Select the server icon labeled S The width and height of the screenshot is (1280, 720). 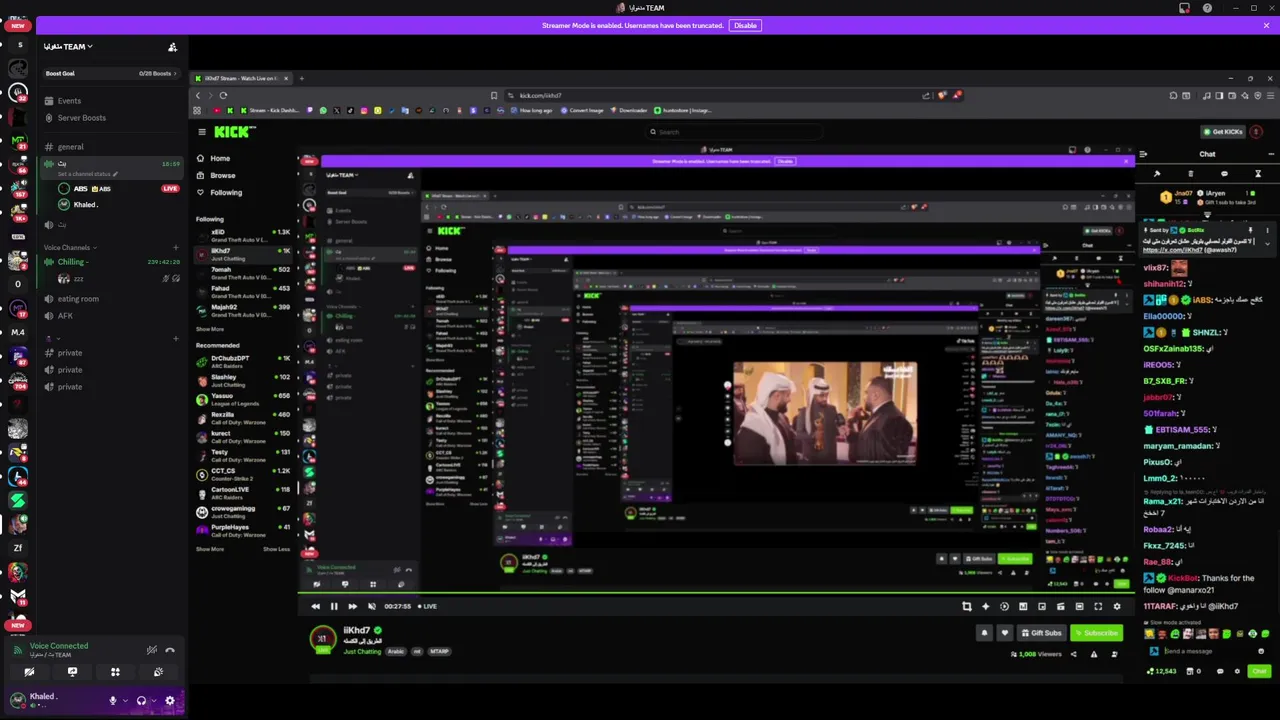[x=19, y=45]
